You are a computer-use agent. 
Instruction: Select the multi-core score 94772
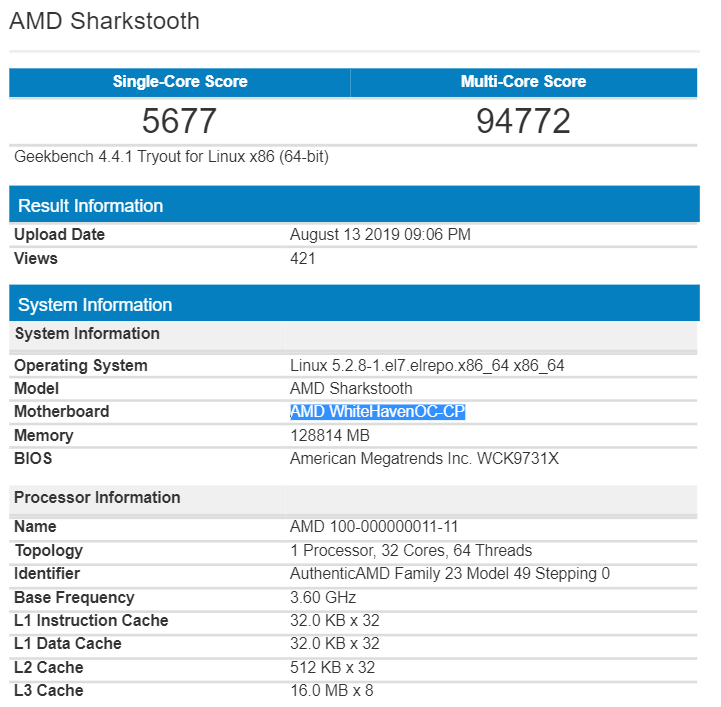click(523, 121)
